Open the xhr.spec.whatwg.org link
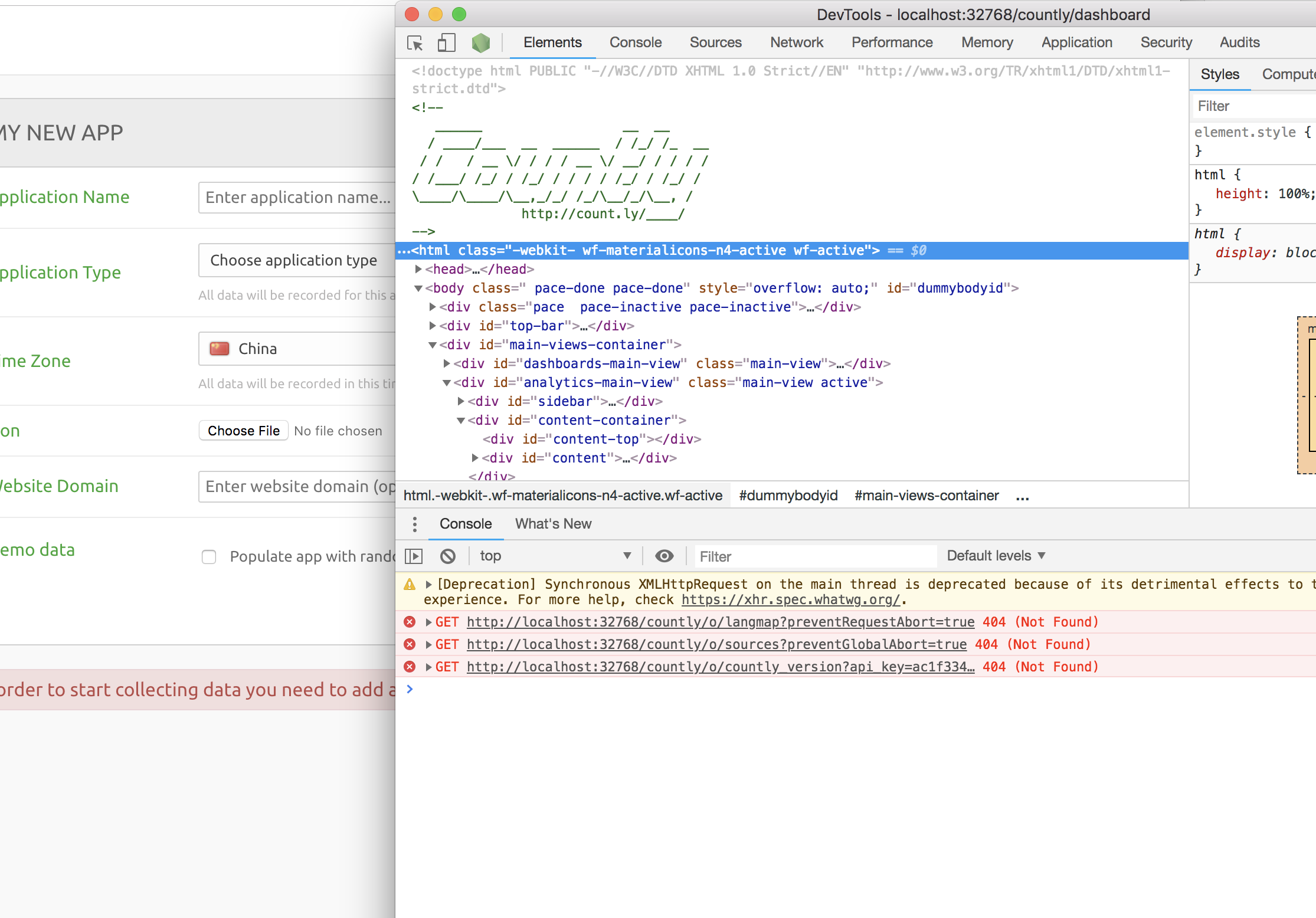This screenshot has height=918, width=1316. point(791,600)
